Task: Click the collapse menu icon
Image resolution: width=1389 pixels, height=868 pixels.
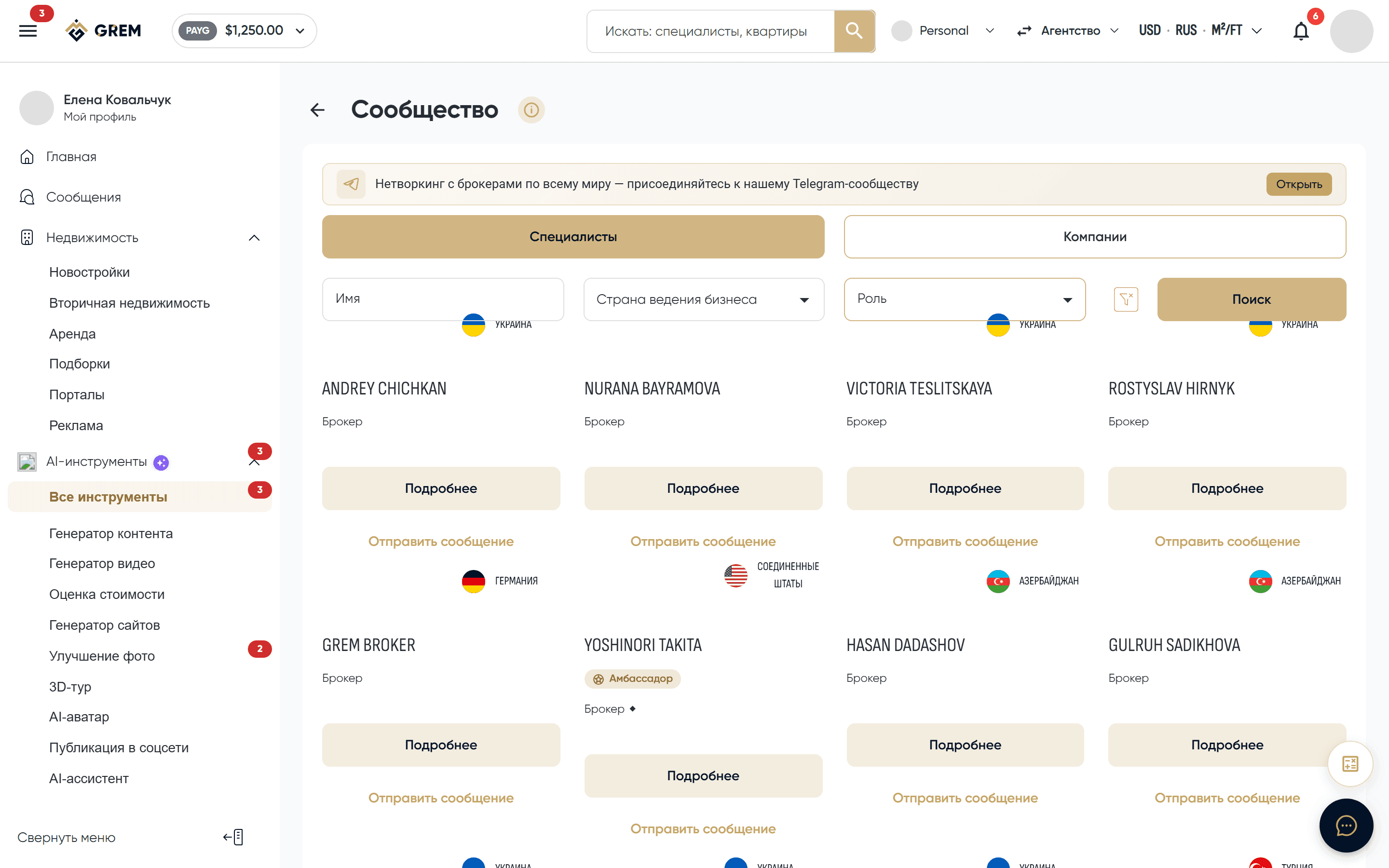Action: point(233,837)
